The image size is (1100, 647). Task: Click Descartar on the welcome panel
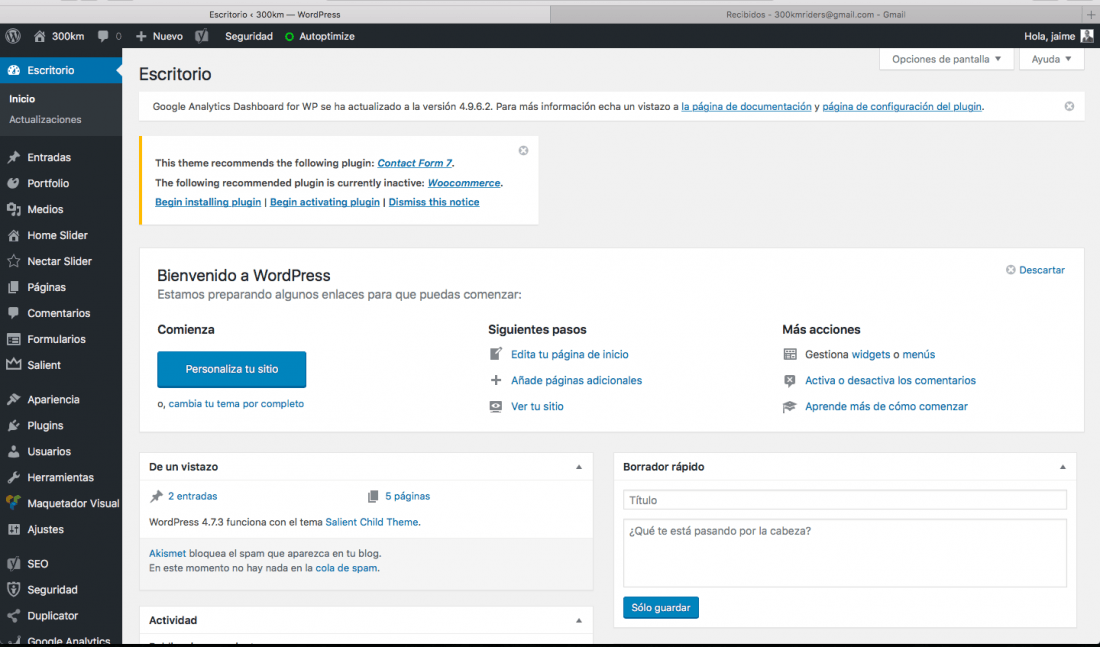(1035, 269)
